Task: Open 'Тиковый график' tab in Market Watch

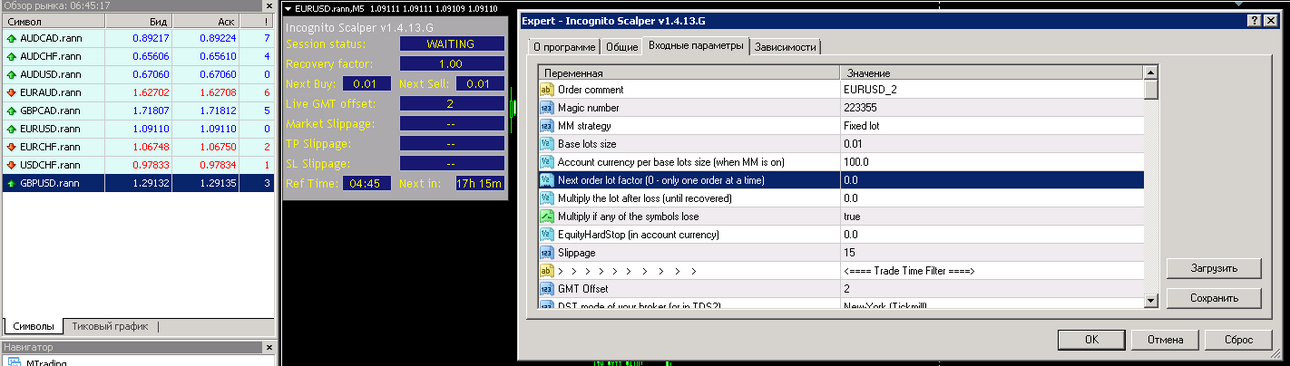Action: pos(110,326)
